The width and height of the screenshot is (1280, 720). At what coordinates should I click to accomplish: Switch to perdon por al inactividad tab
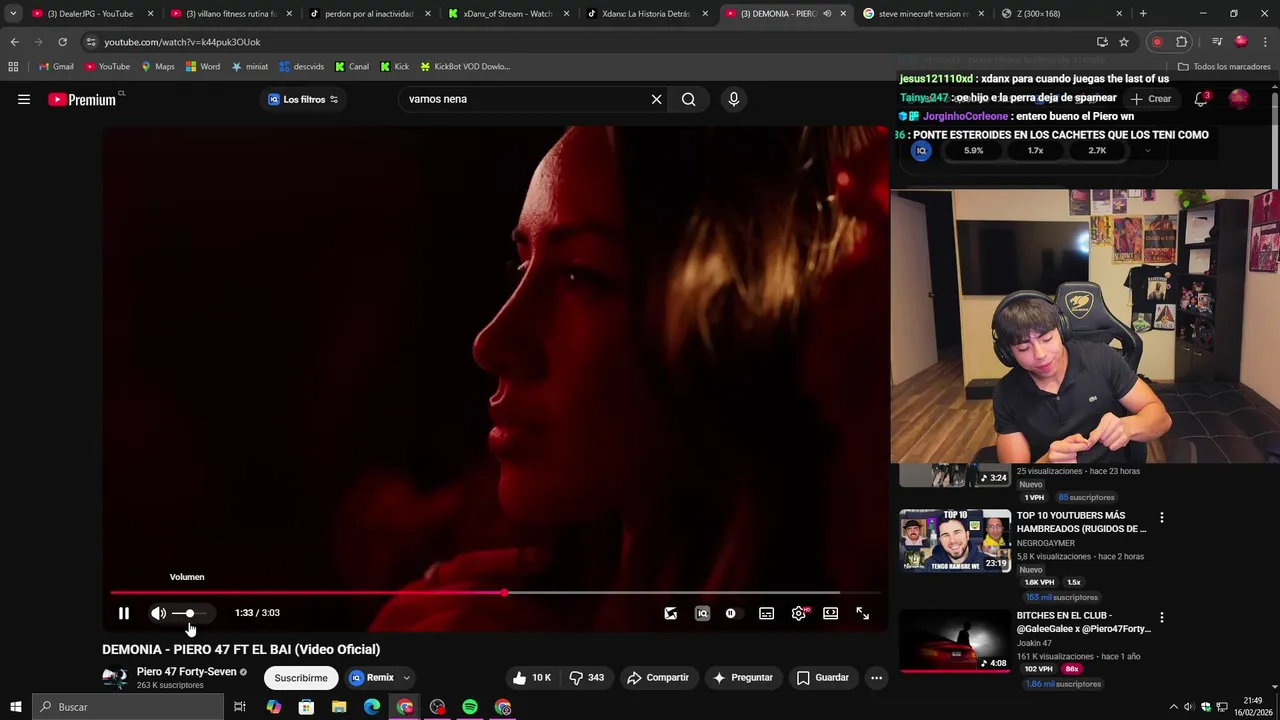coord(368,14)
